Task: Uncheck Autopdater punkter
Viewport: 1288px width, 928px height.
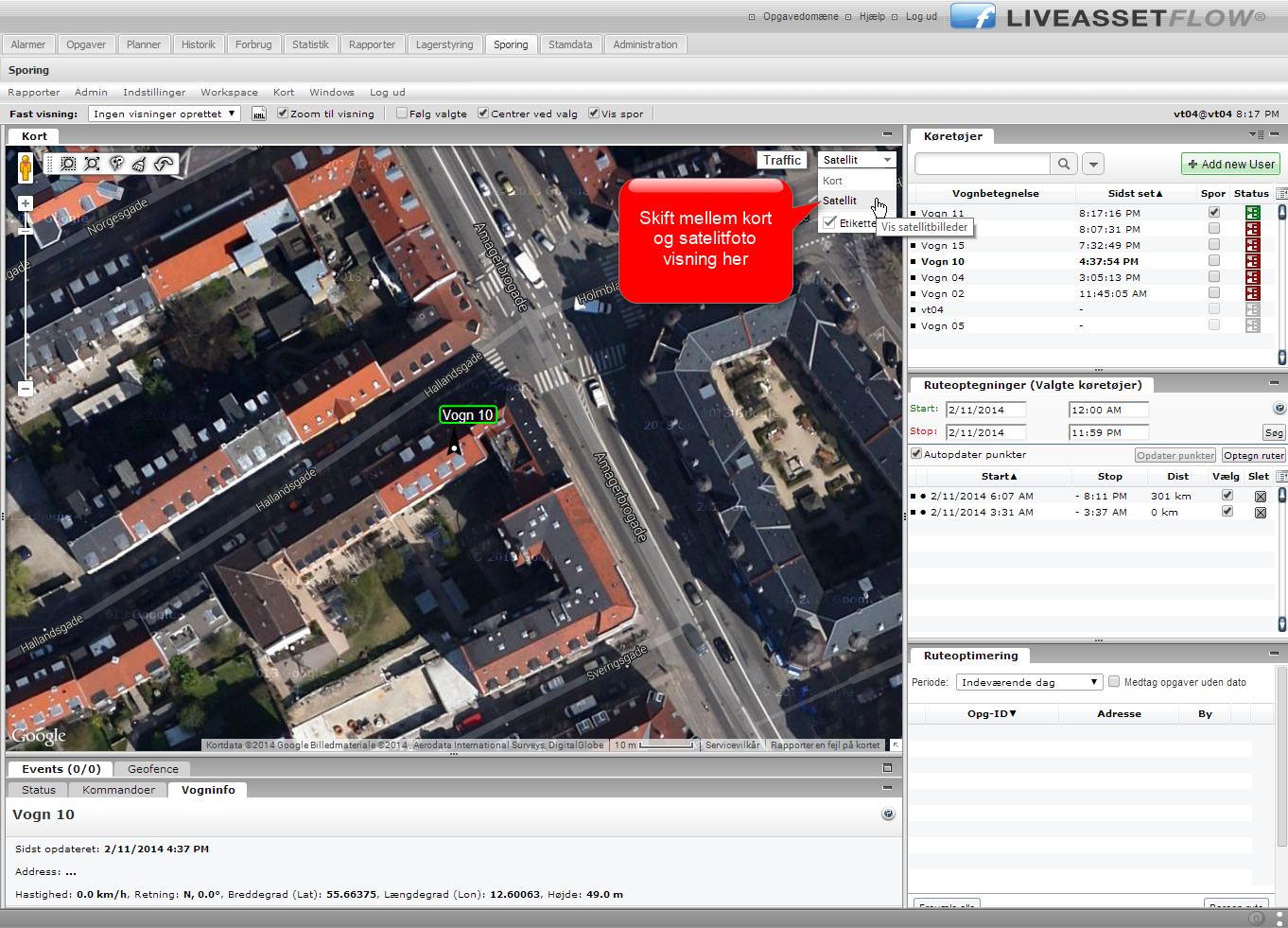Action: pyautogui.click(x=916, y=454)
